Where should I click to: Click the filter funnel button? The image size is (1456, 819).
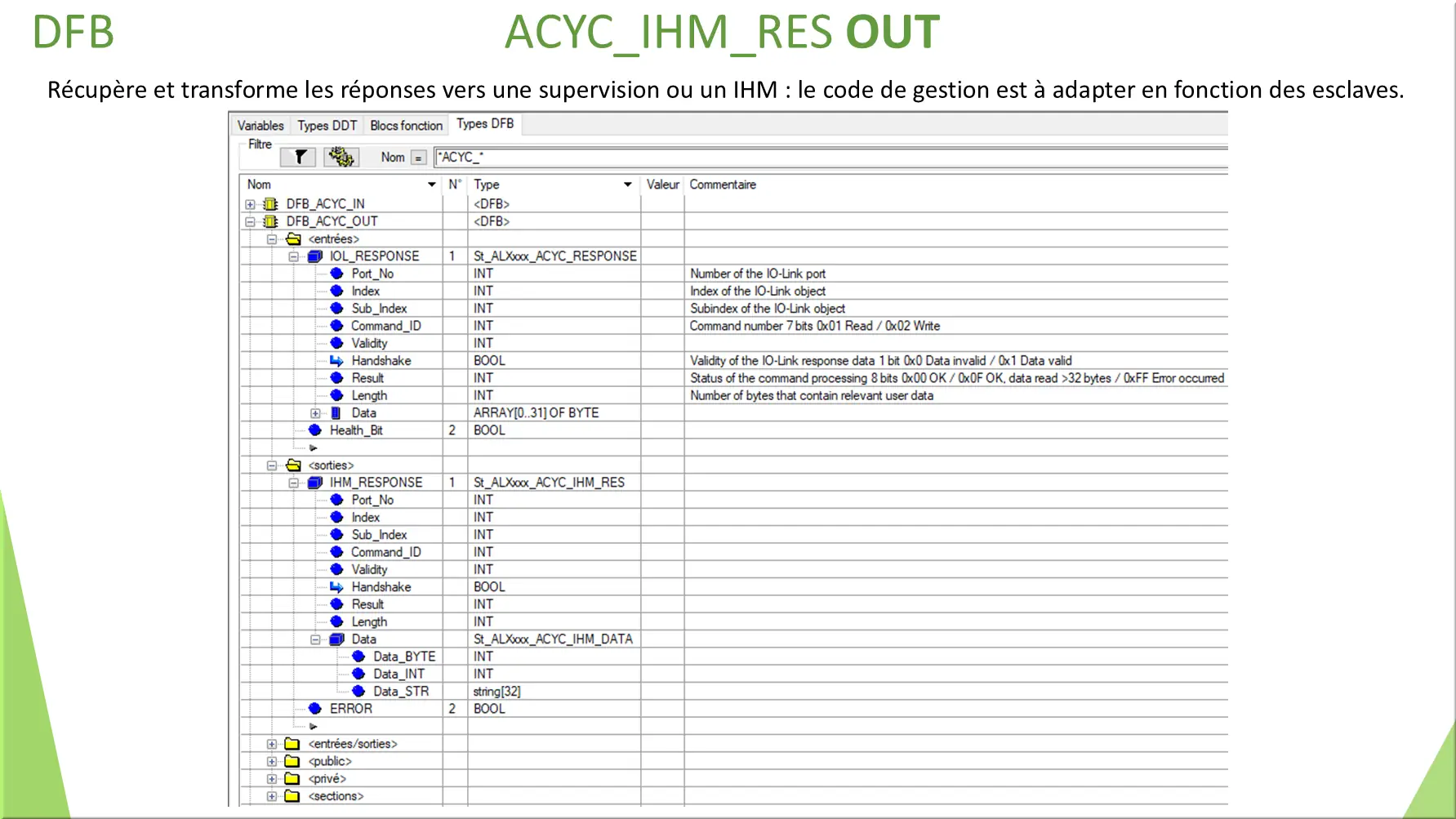click(298, 157)
